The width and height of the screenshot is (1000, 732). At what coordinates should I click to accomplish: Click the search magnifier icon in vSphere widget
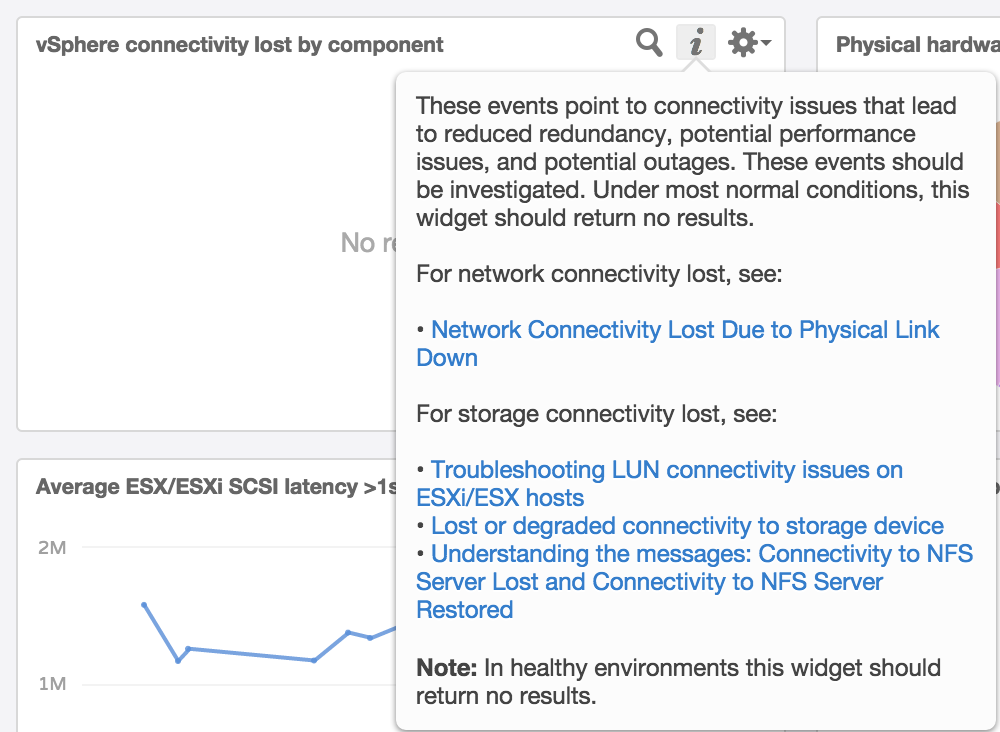[x=649, y=43]
